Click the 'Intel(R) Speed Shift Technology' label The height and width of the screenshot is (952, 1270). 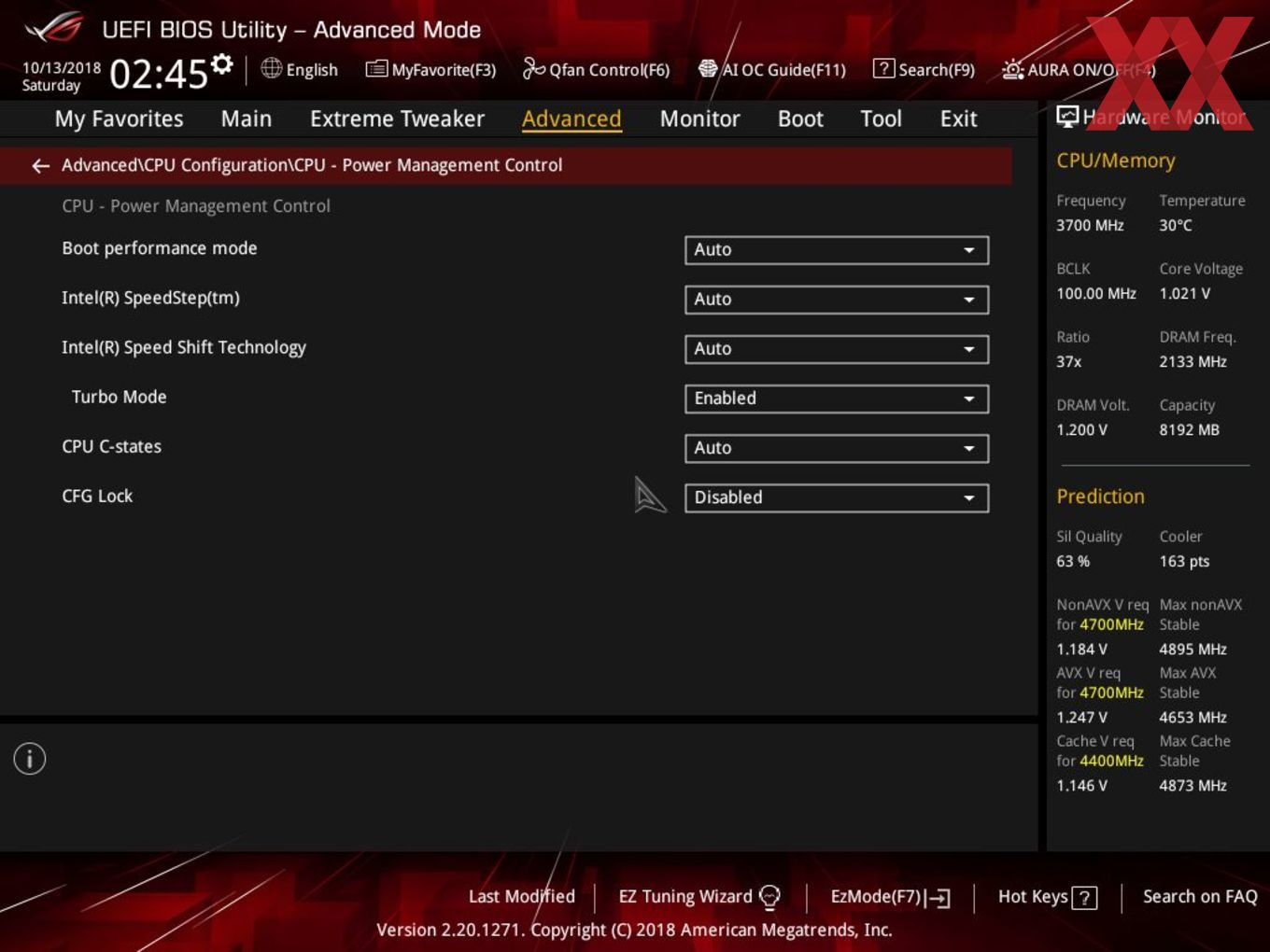[184, 347]
